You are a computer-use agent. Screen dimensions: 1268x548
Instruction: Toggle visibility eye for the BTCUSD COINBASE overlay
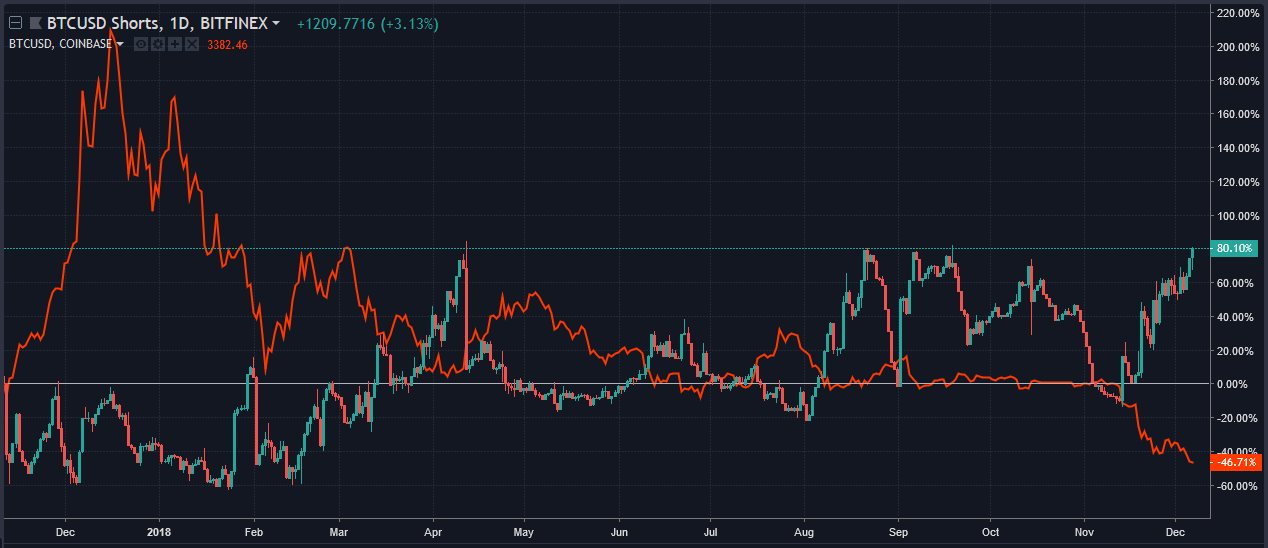coord(141,44)
